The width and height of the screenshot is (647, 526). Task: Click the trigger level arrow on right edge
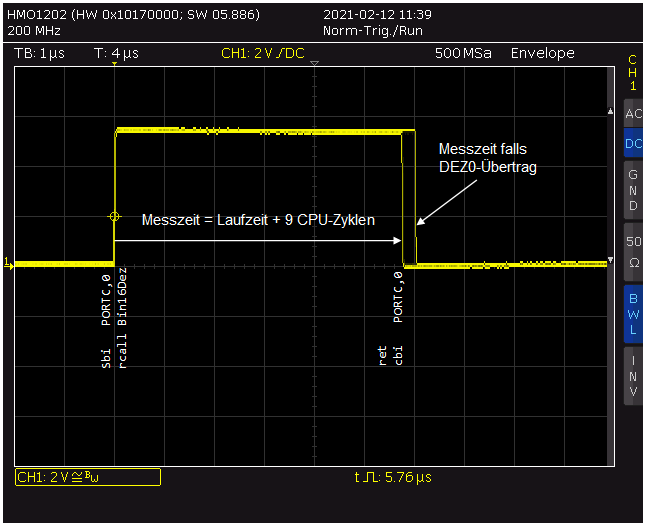(612, 262)
